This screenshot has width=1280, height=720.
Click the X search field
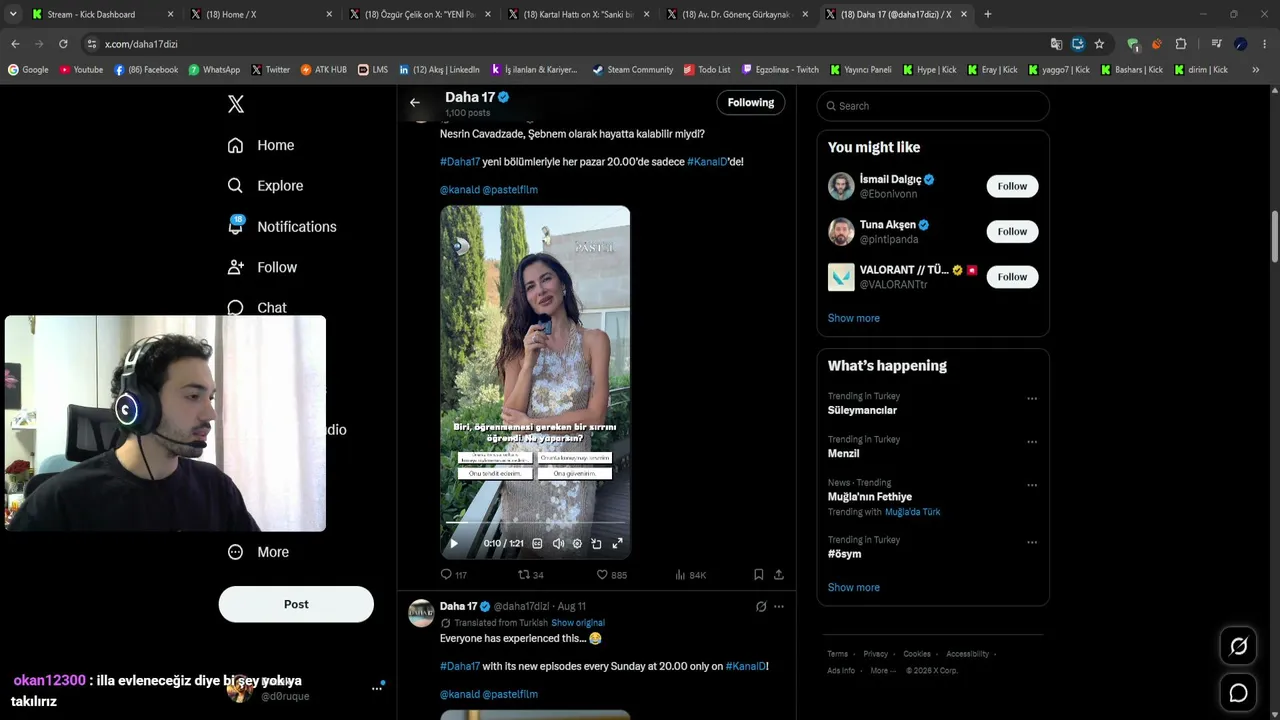point(933,106)
